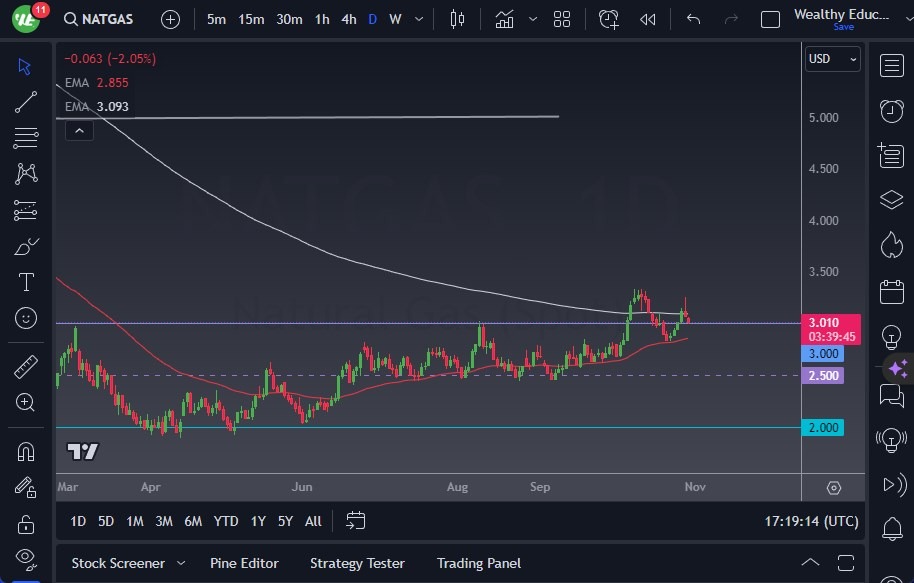This screenshot has width=914, height=583.
Task: Start bar replay mode
Action: click(648, 19)
